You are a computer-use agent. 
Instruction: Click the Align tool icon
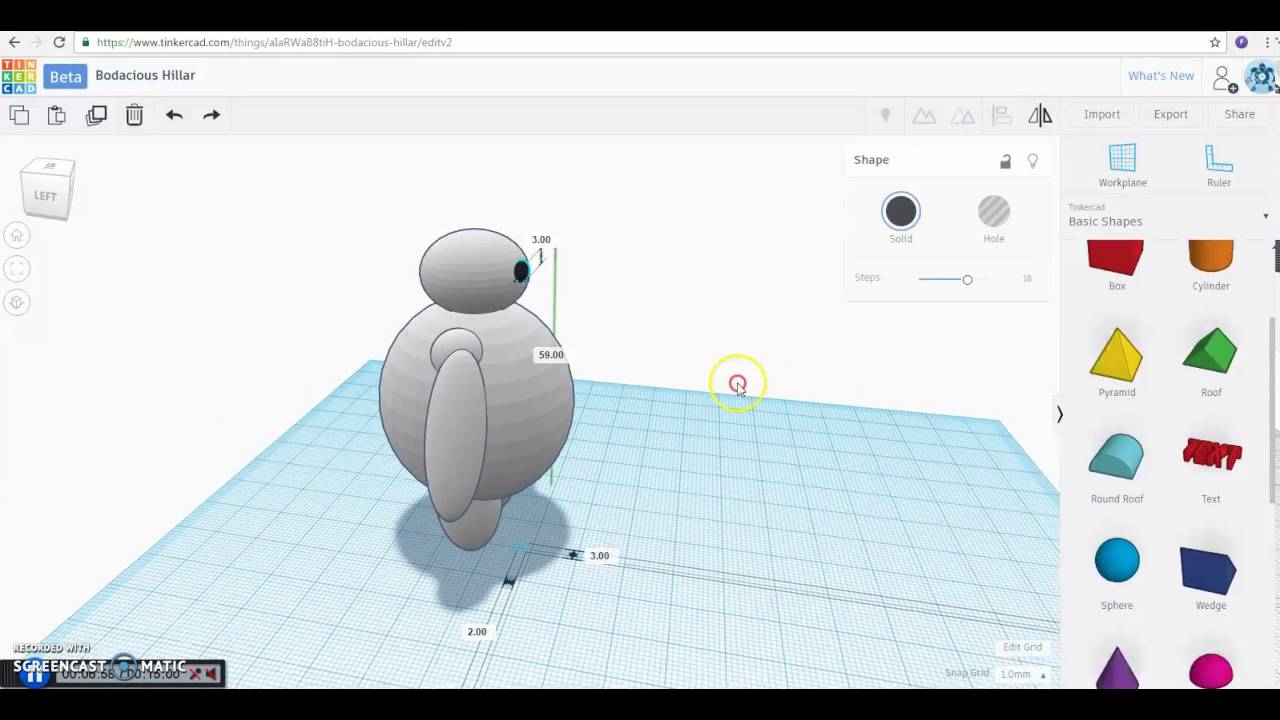tap(1001, 115)
